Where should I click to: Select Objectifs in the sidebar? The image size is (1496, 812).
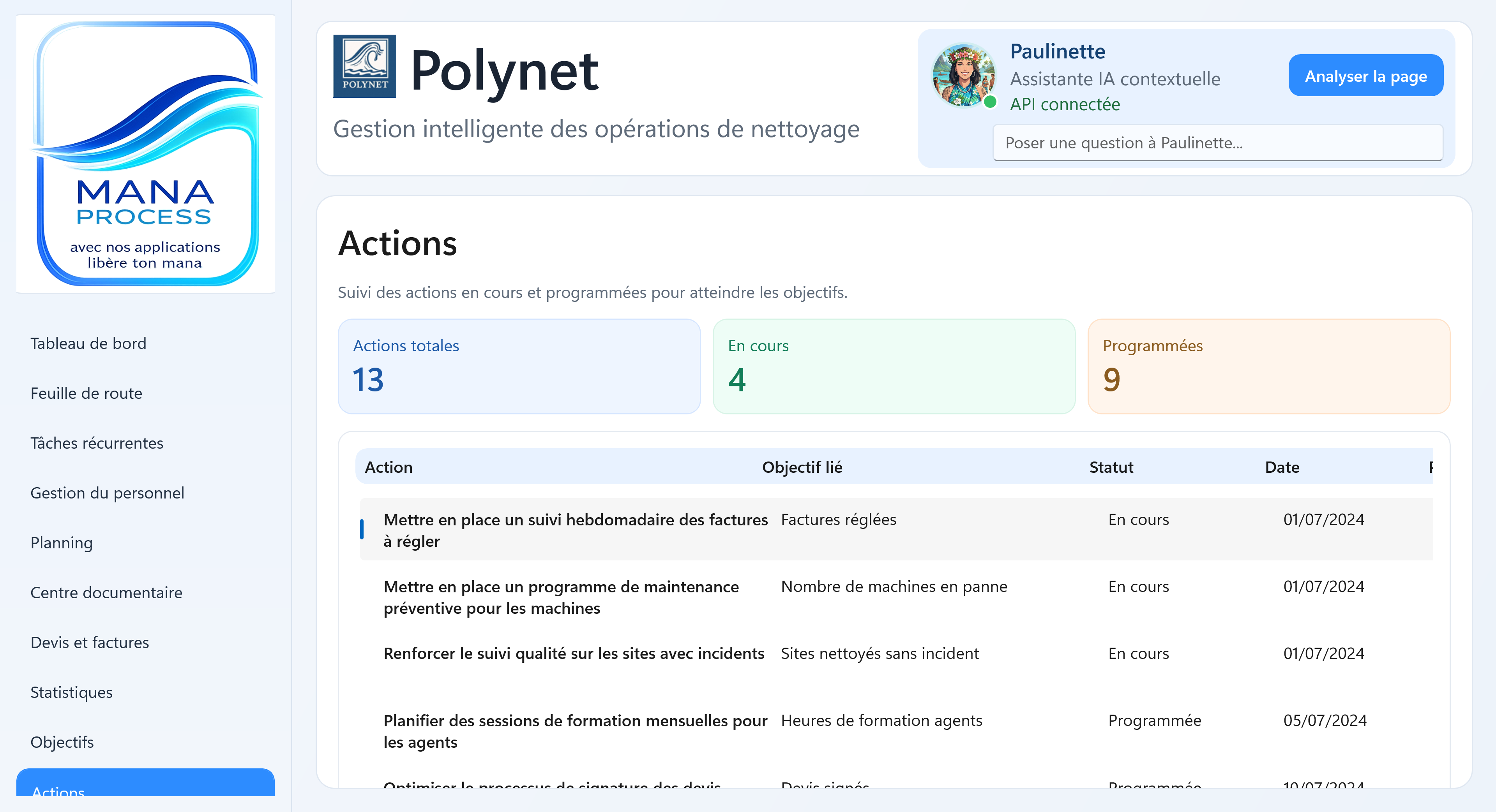coord(62,743)
